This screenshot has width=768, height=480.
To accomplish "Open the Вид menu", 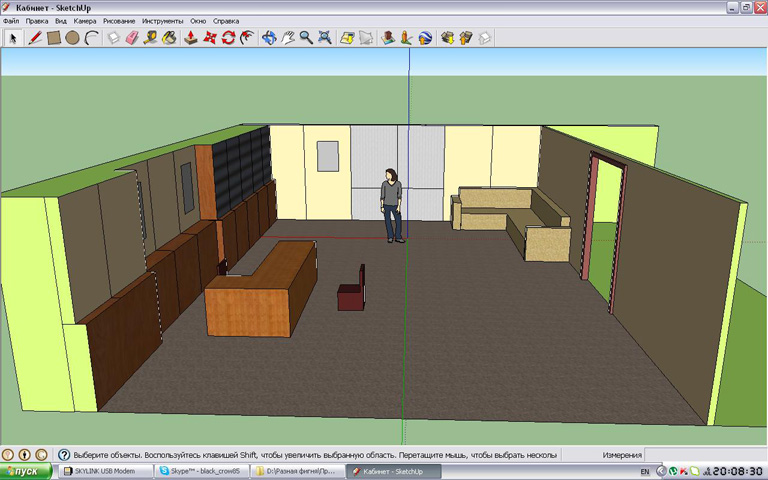I will pos(61,21).
